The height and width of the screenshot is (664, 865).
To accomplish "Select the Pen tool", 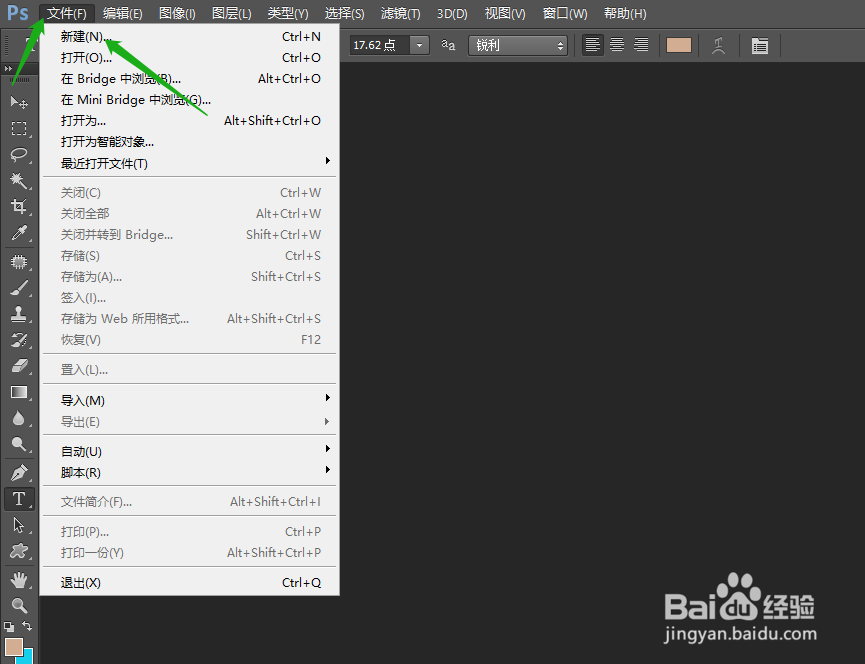I will pyautogui.click(x=19, y=473).
